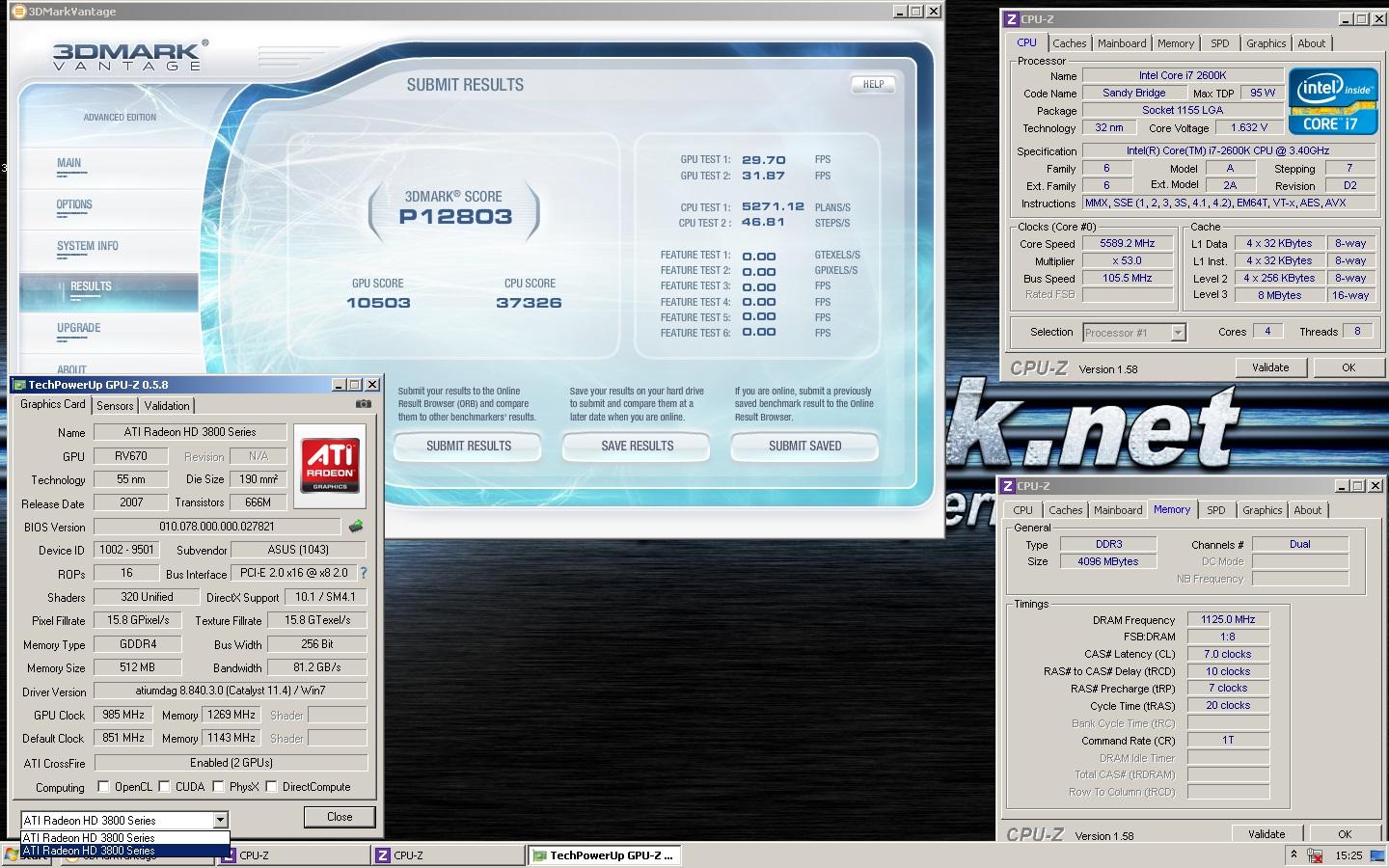Go to OPTIONS in 3DMark sidebar

click(74, 204)
